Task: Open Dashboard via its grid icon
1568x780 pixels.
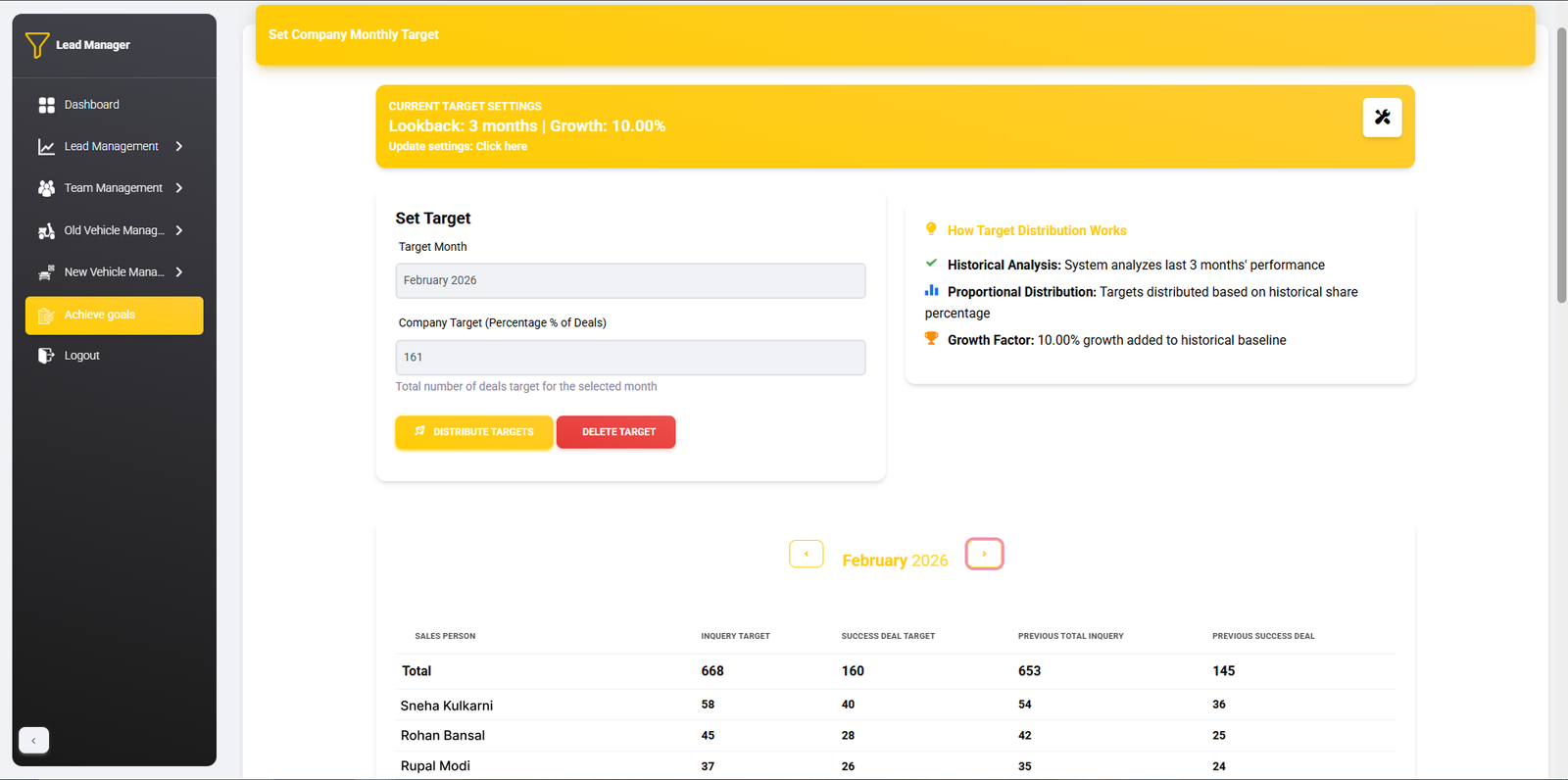Action: click(x=46, y=105)
